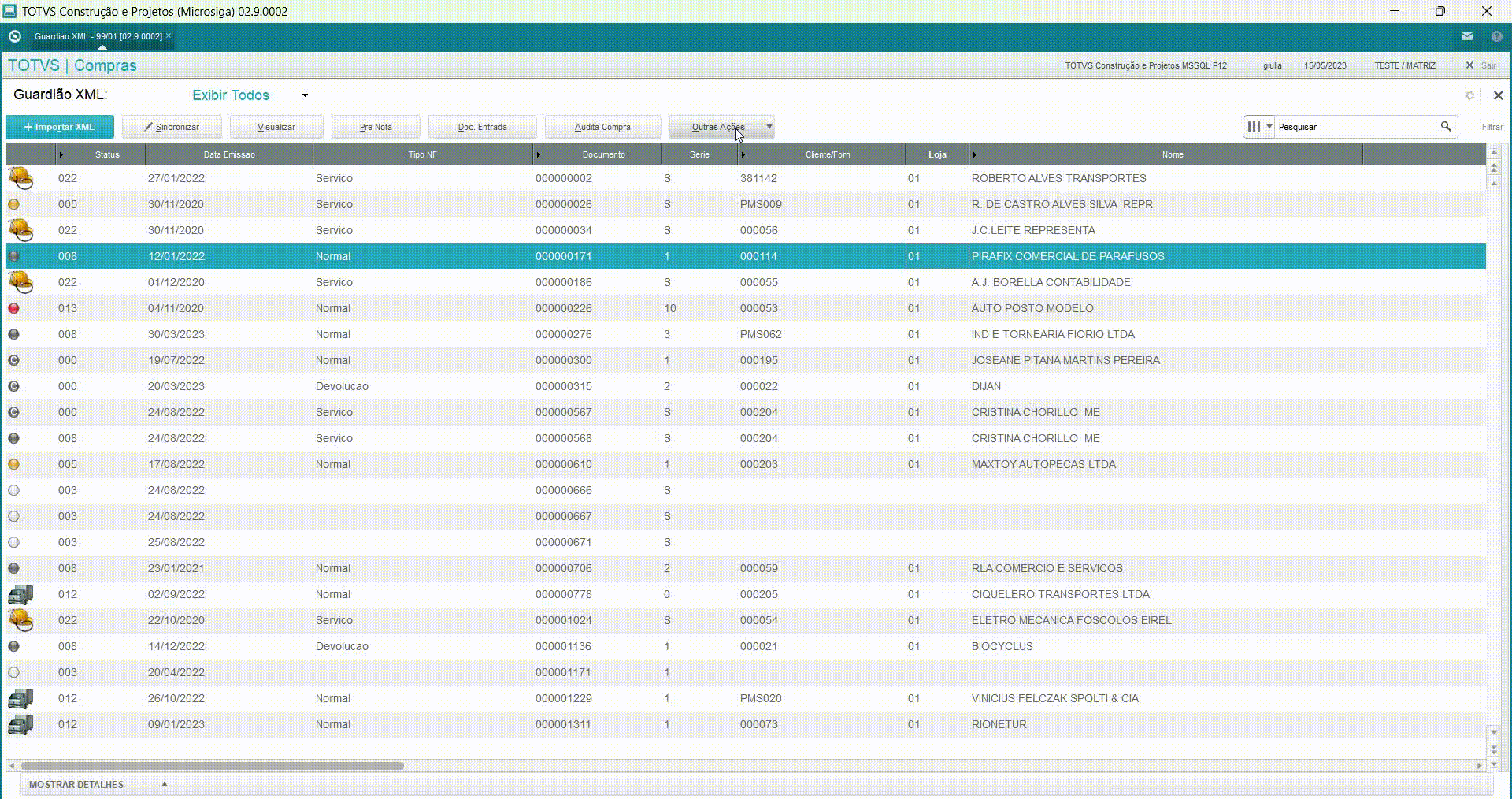This screenshot has width=1512, height=799.
Task: Click the Documento column header arrow
Action: click(x=538, y=154)
